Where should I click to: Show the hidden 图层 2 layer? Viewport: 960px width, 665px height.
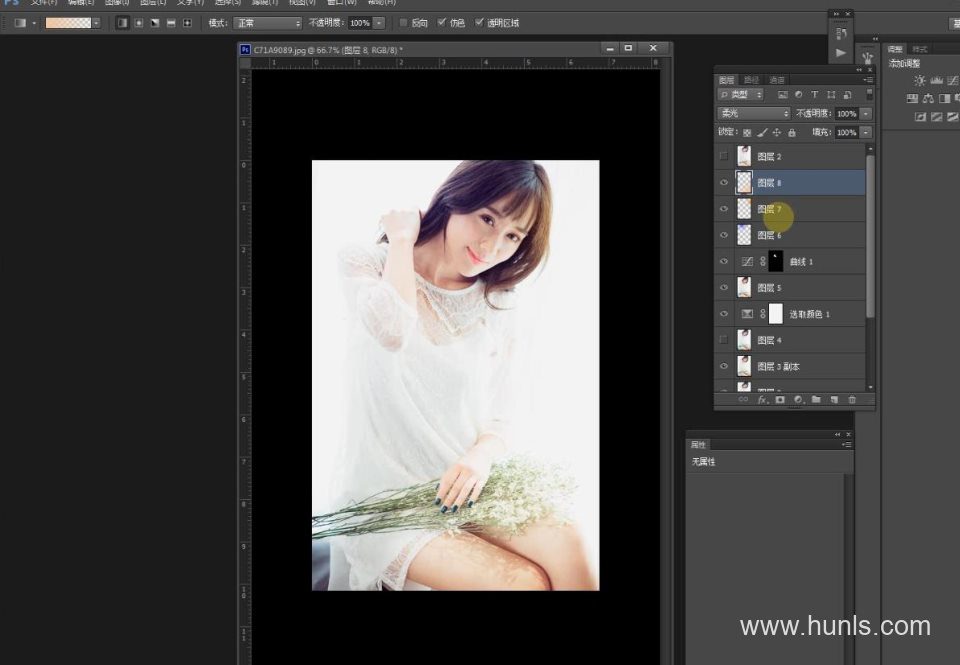[x=724, y=156]
